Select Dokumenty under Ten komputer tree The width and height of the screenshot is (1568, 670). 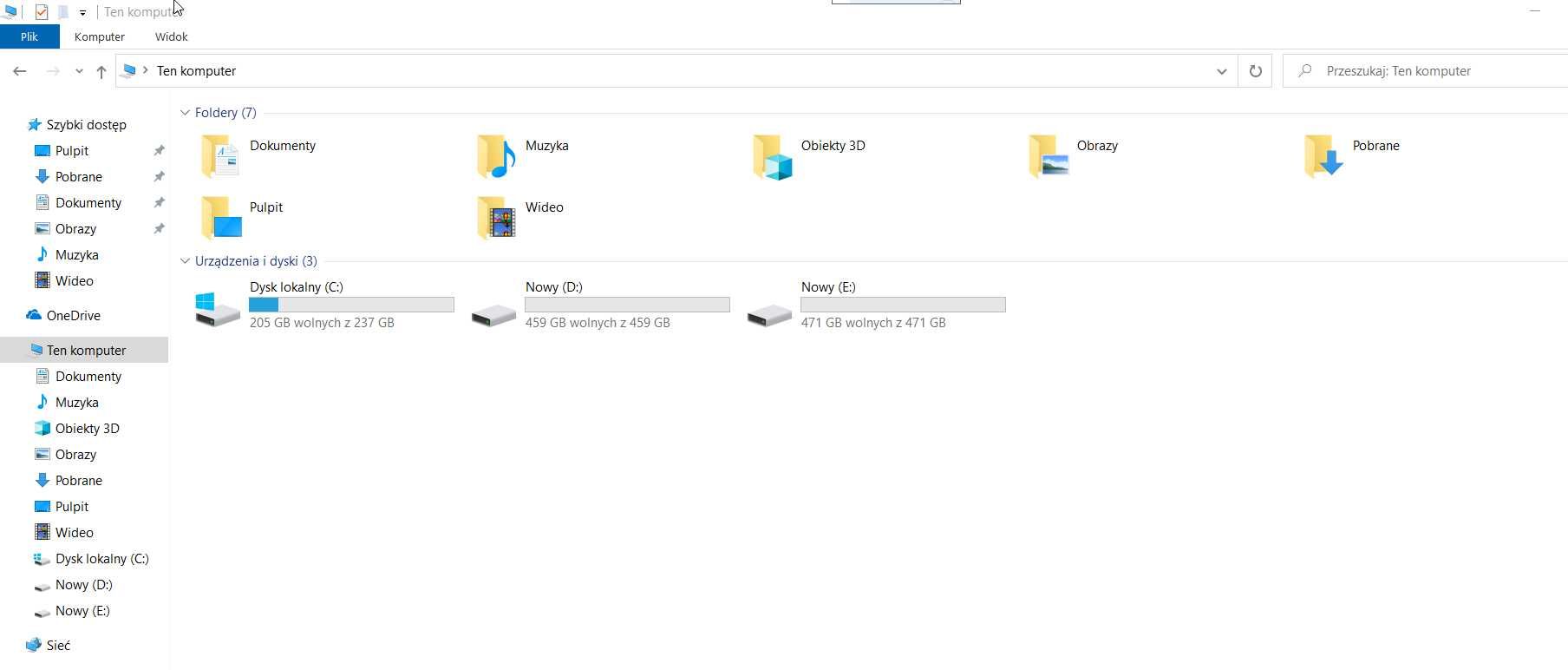(88, 376)
